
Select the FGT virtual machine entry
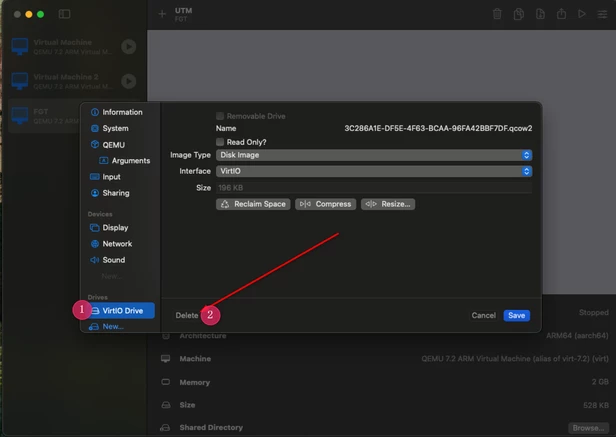tap(44, 116)
